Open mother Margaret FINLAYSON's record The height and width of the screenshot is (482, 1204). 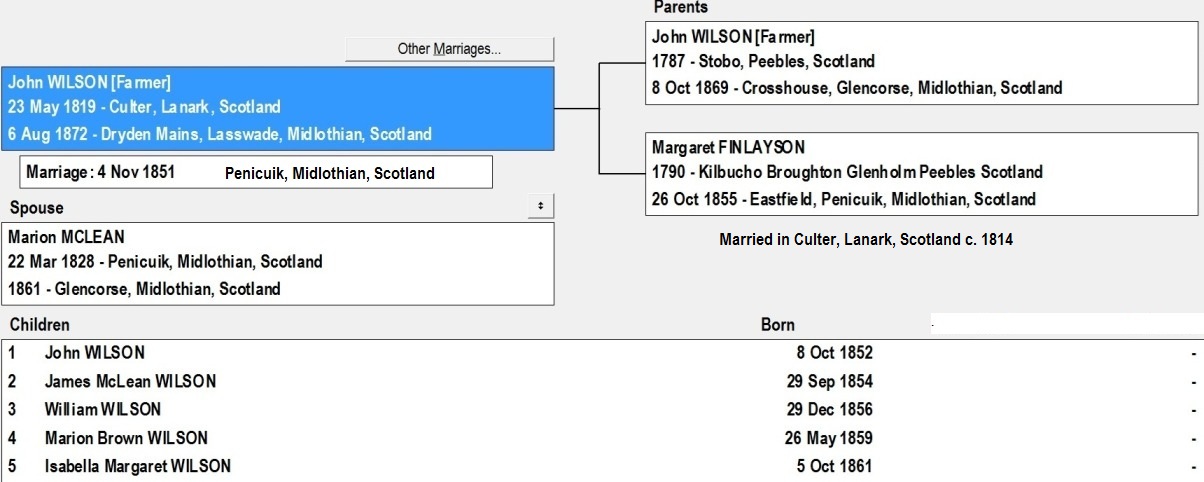pyautogui.click(x=920, y=173)
